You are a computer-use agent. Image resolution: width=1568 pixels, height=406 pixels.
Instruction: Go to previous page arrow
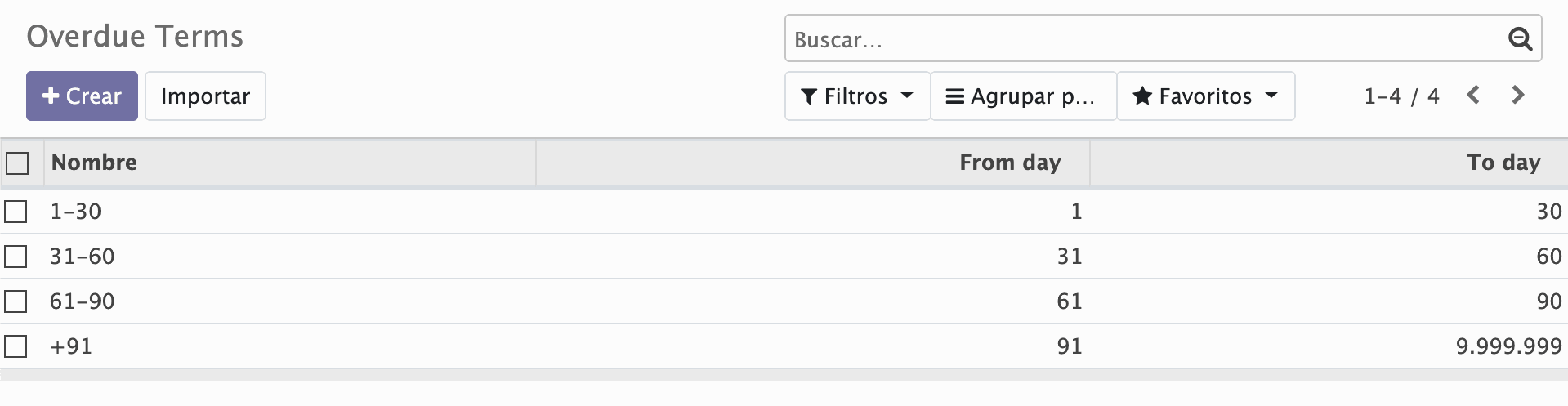[x=1473, y=96]
